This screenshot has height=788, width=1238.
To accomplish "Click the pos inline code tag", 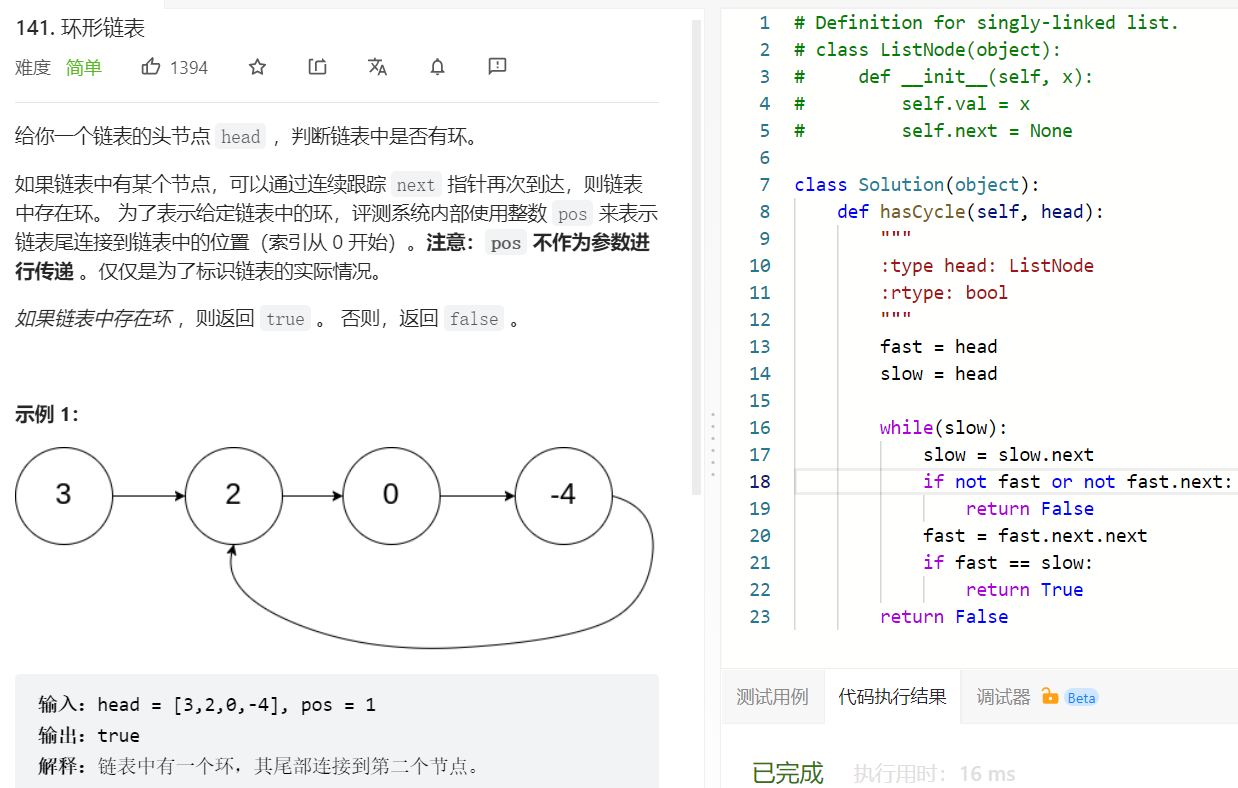I will click(x=571, y=213).
